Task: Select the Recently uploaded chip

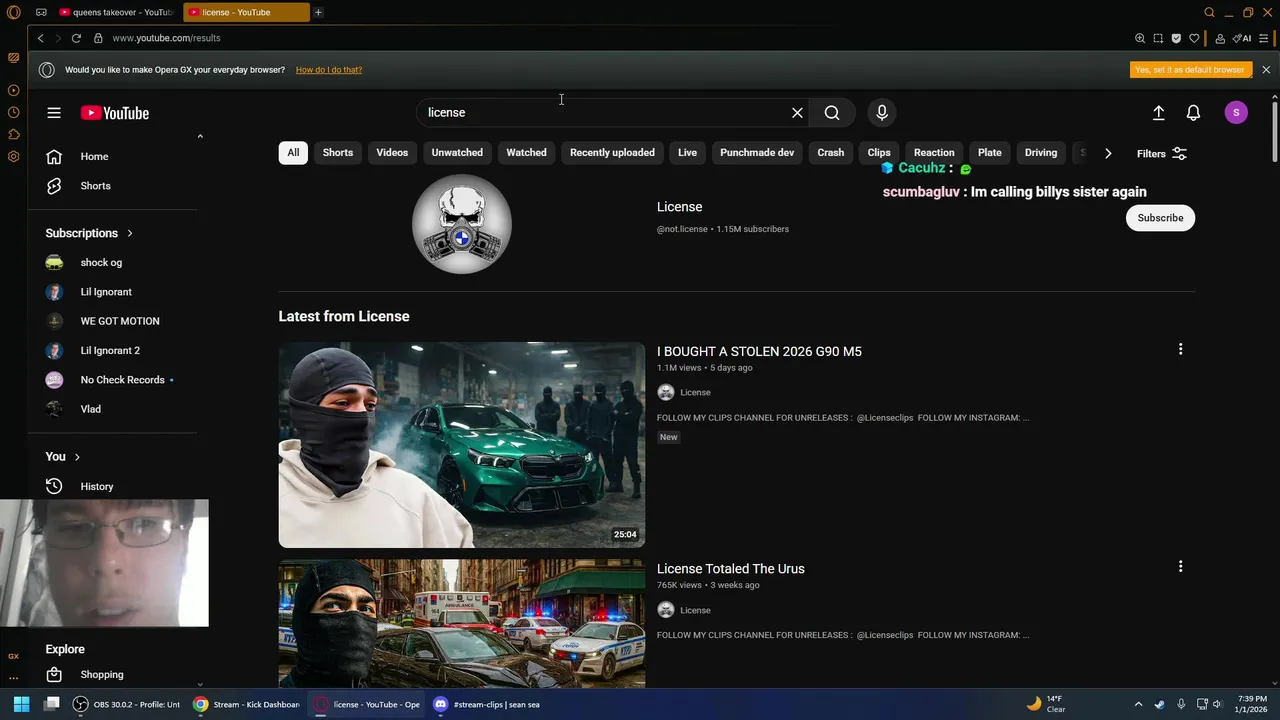Action: click(612, 153)
